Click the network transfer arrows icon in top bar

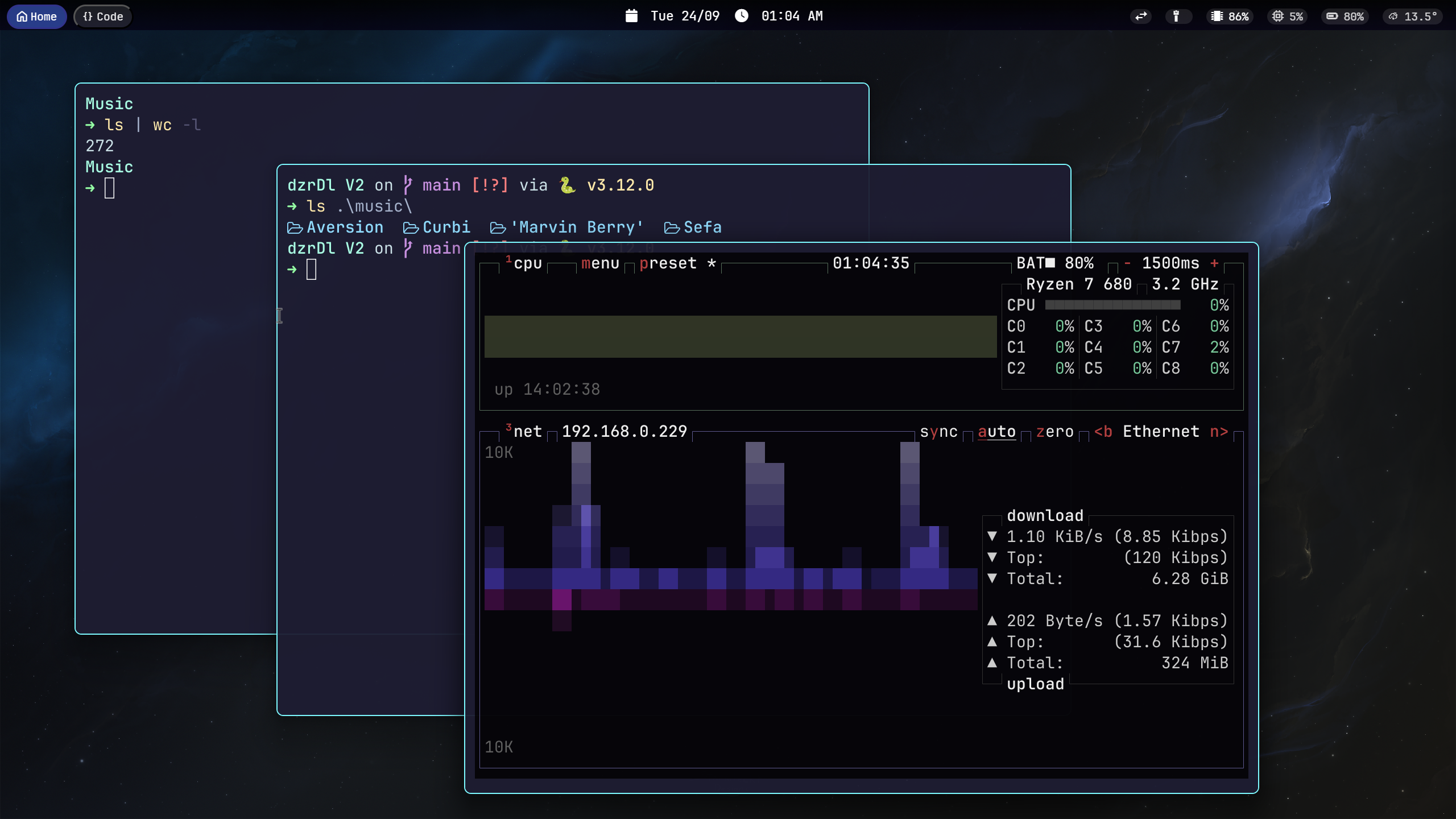click(1141, 16)
